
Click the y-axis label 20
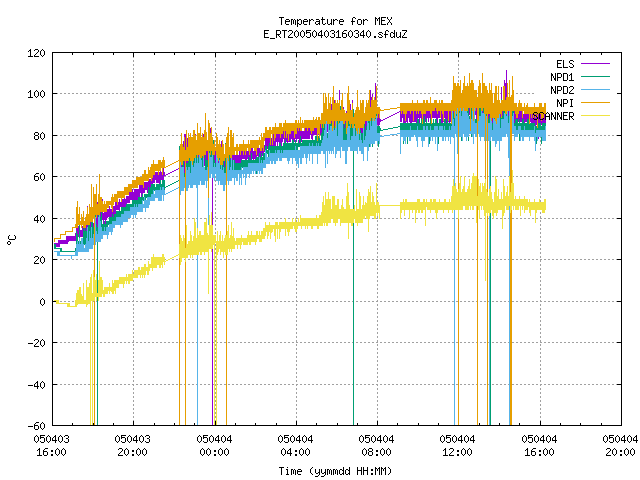[39, 260]
